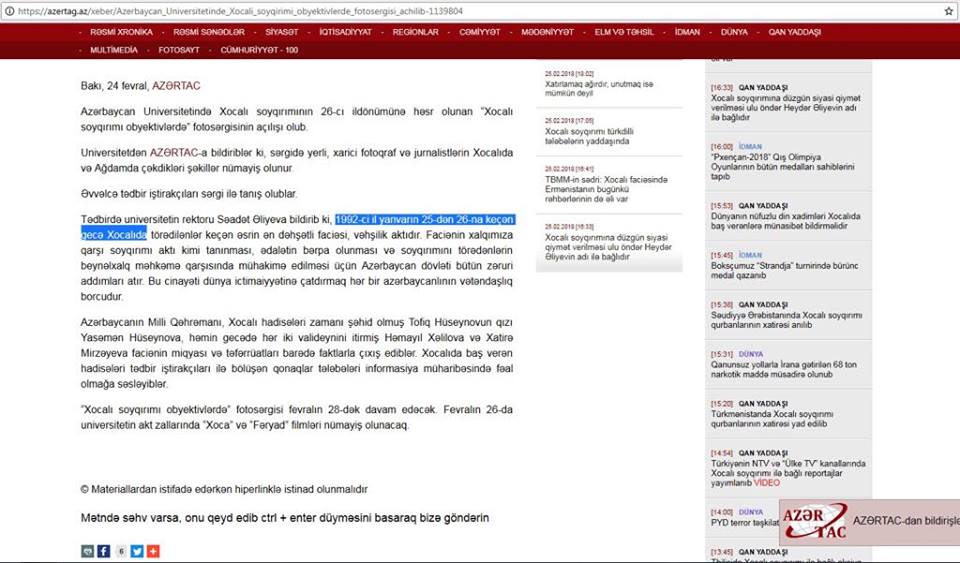
Task: Click QAN YADDAŞI tag at 14:54
Action: [x=763, y=453]
